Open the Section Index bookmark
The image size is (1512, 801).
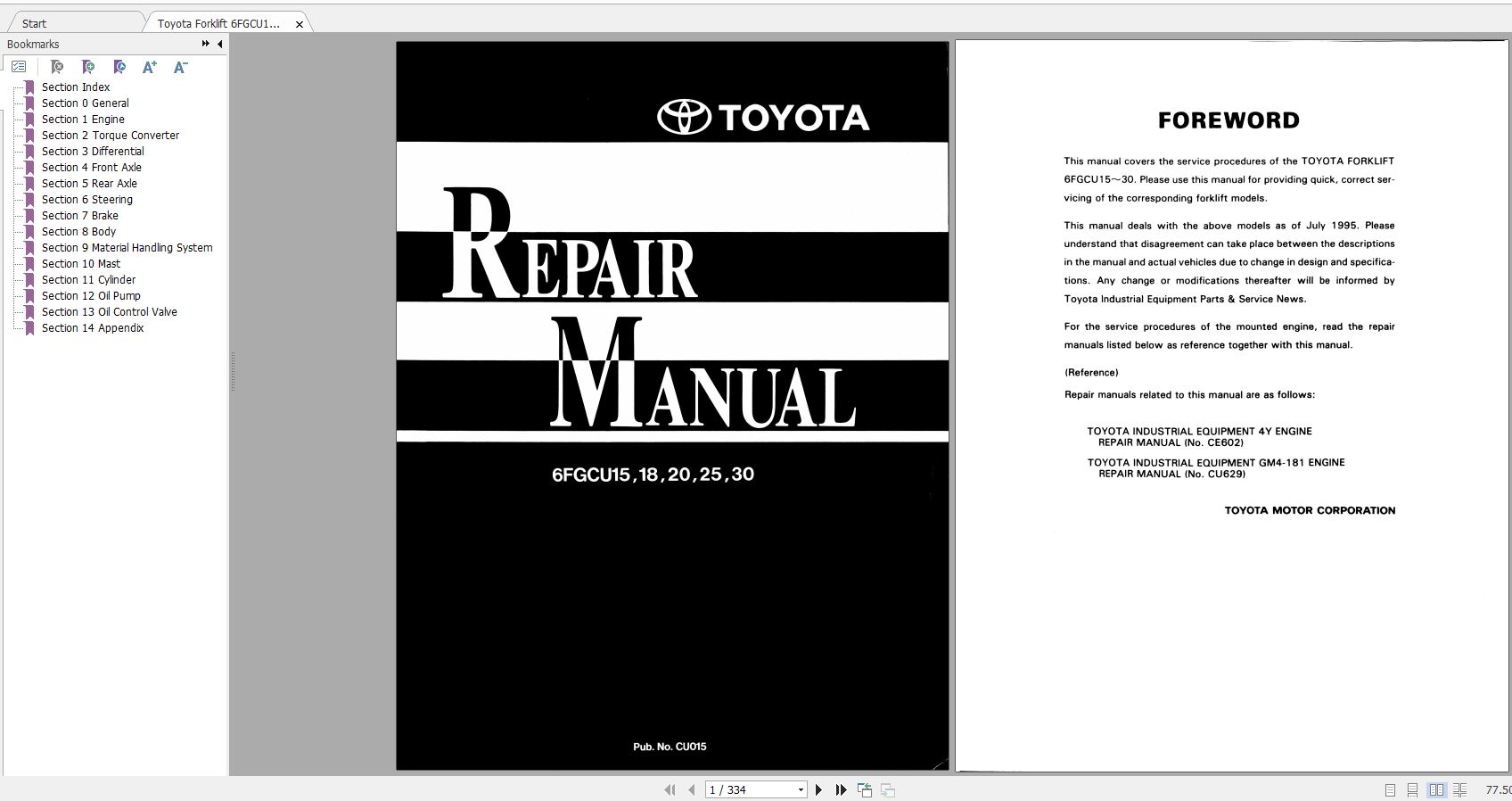tap(76, 87)
